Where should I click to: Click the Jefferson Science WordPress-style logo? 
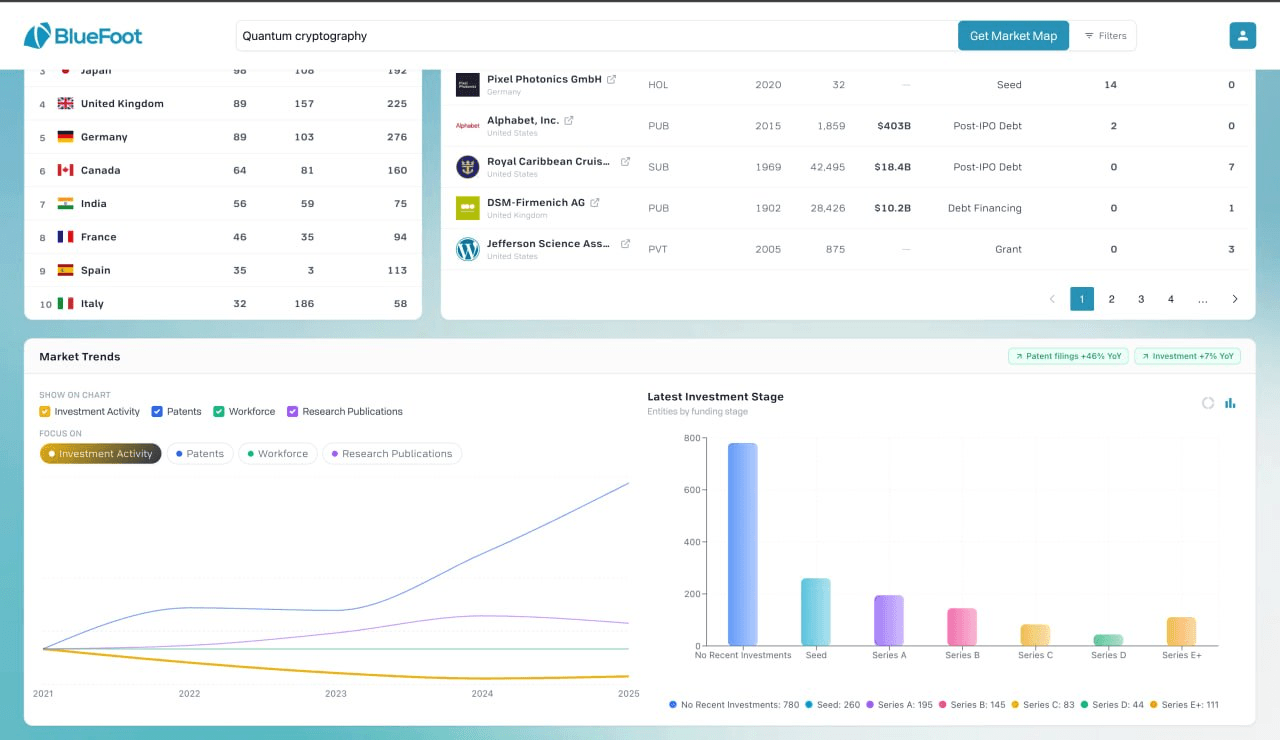pos(468,249)
